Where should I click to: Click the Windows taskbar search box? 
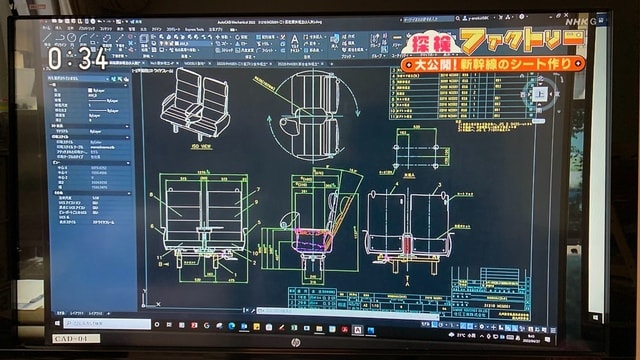tap(107, 324)
